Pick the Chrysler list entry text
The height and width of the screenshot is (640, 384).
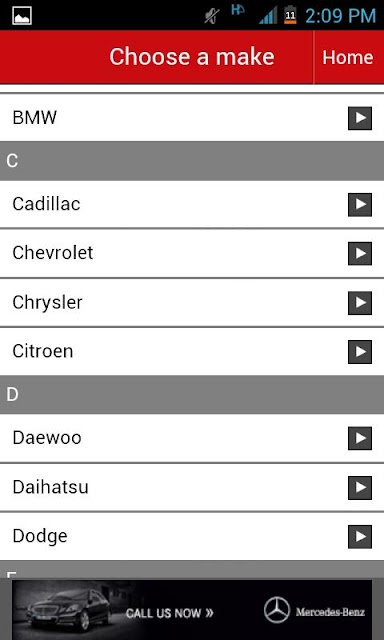(x=47, y=303)
